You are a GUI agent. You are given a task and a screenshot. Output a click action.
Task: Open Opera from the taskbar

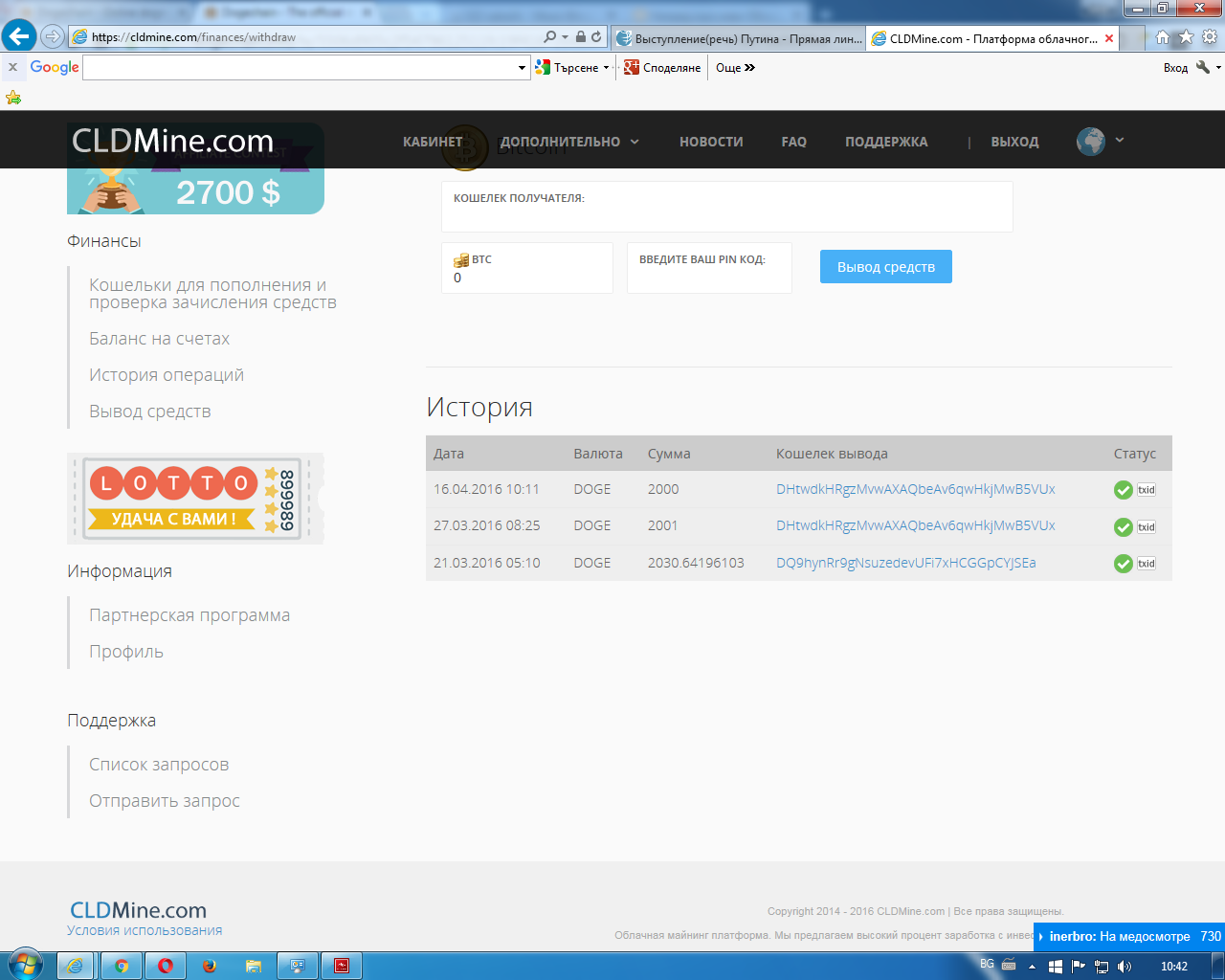(166, 966)
